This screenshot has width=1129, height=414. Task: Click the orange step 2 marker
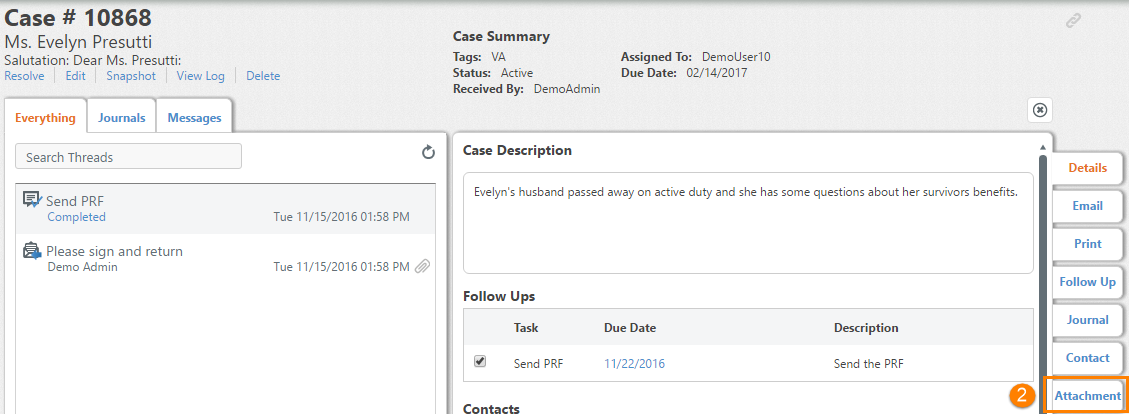coord(1020,395)
